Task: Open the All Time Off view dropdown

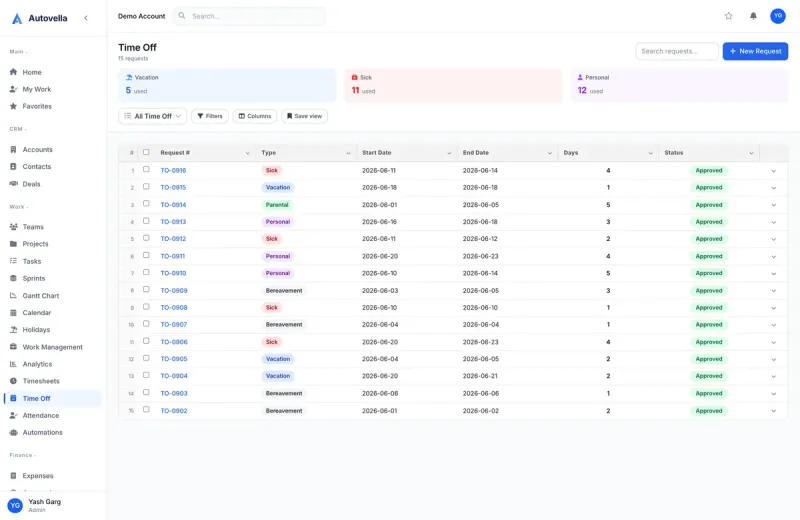Action: [153, 116]
